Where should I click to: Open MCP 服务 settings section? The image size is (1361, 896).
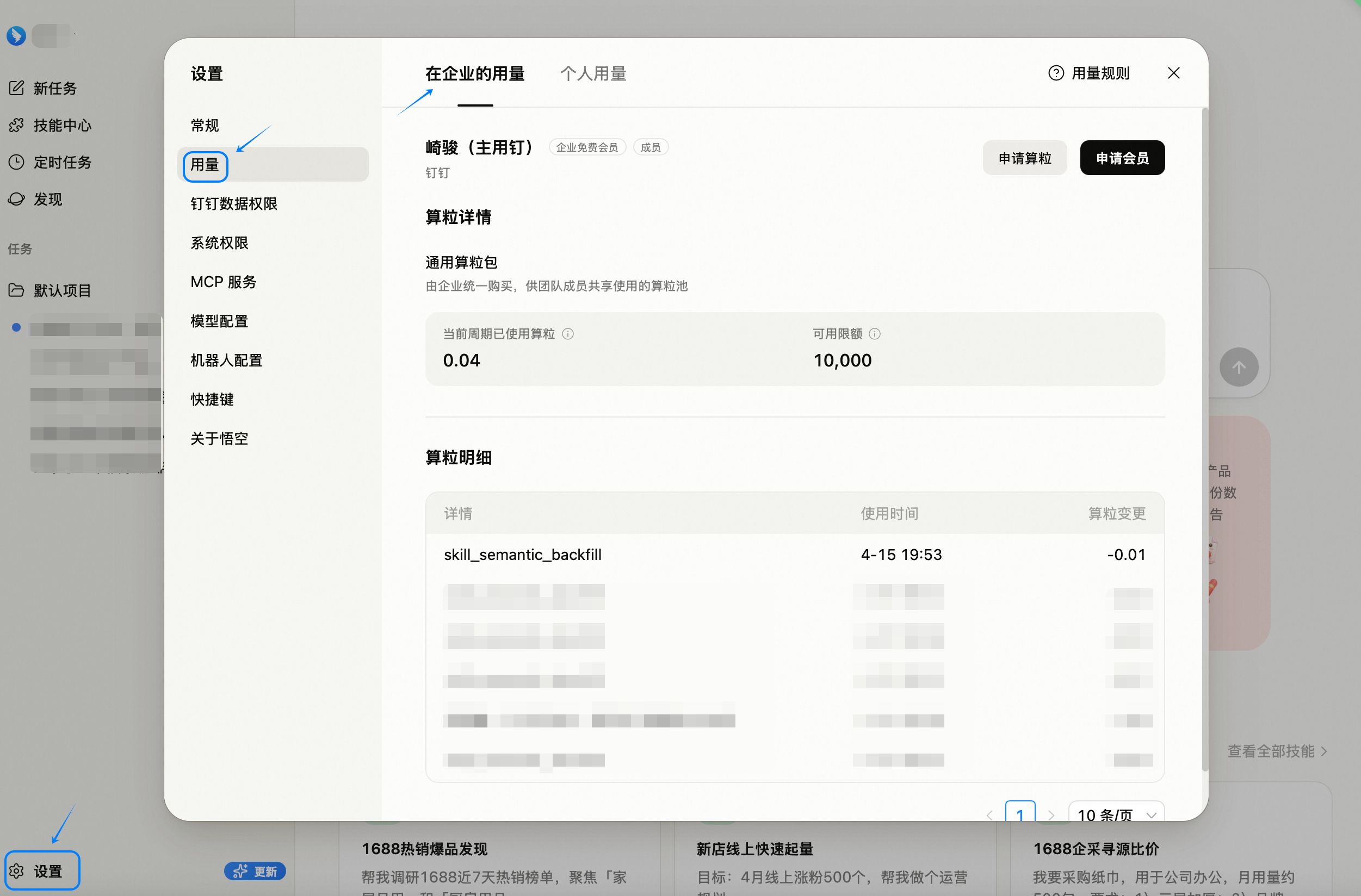(274, 282)
